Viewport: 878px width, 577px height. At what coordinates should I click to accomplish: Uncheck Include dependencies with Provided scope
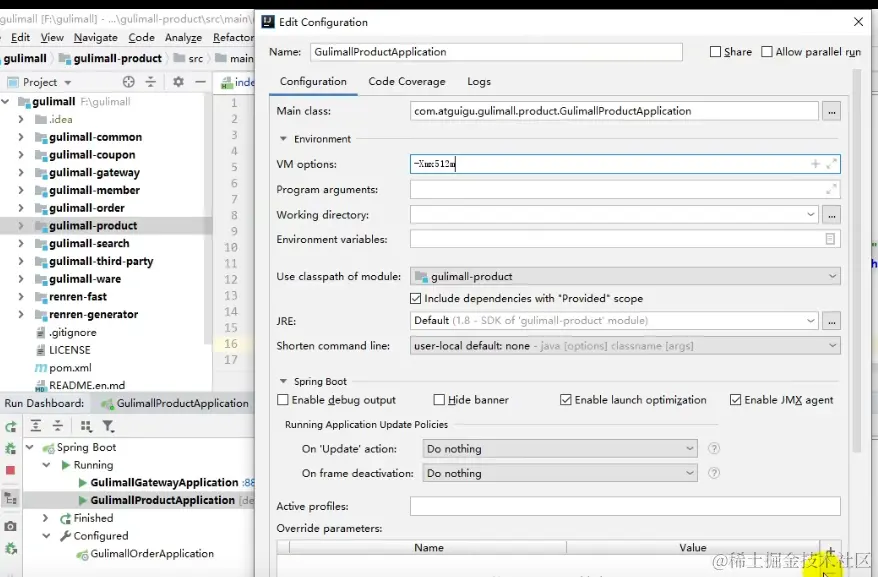[x=415, y=299]
